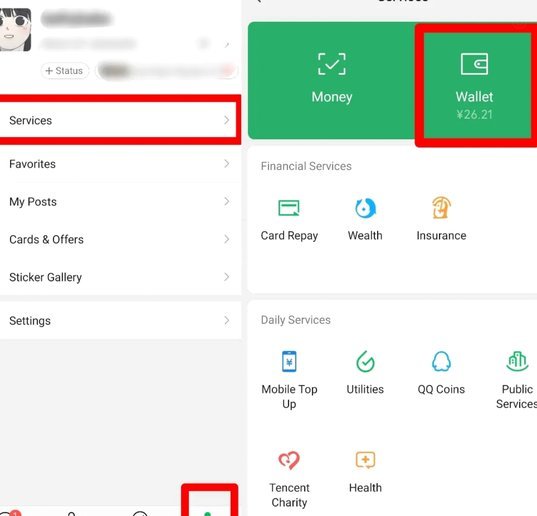Select the Me tab in bottom bar

pos(208,513)
